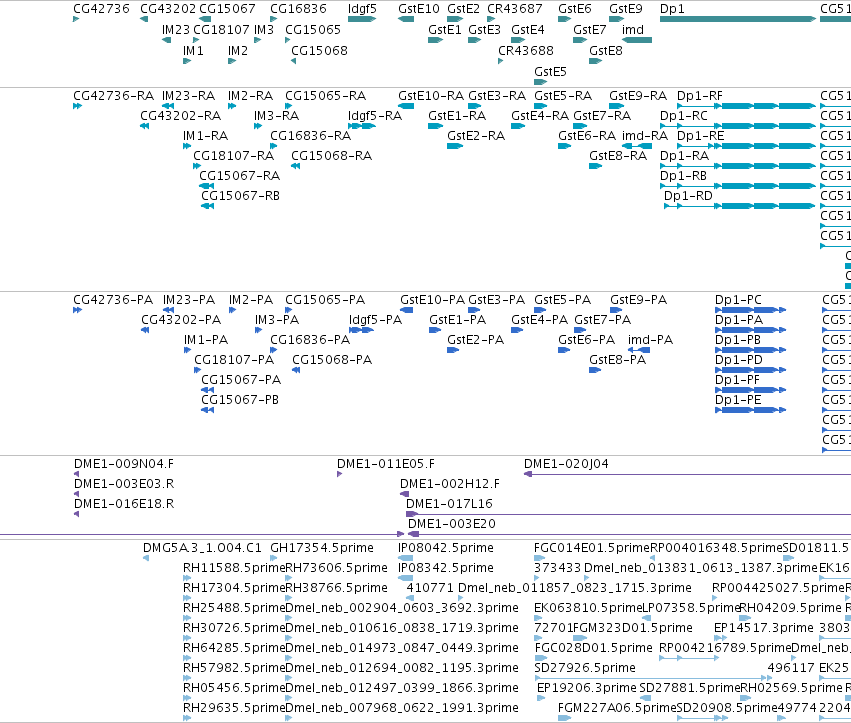Select the RH73606.5prime EST label
This screenshot has width=851, height=723.
coord(336,568)
